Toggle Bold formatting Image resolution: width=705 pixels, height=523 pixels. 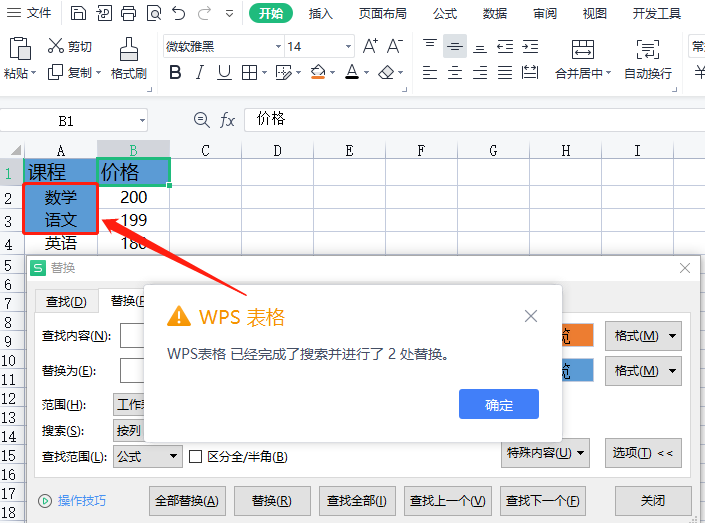175,72
